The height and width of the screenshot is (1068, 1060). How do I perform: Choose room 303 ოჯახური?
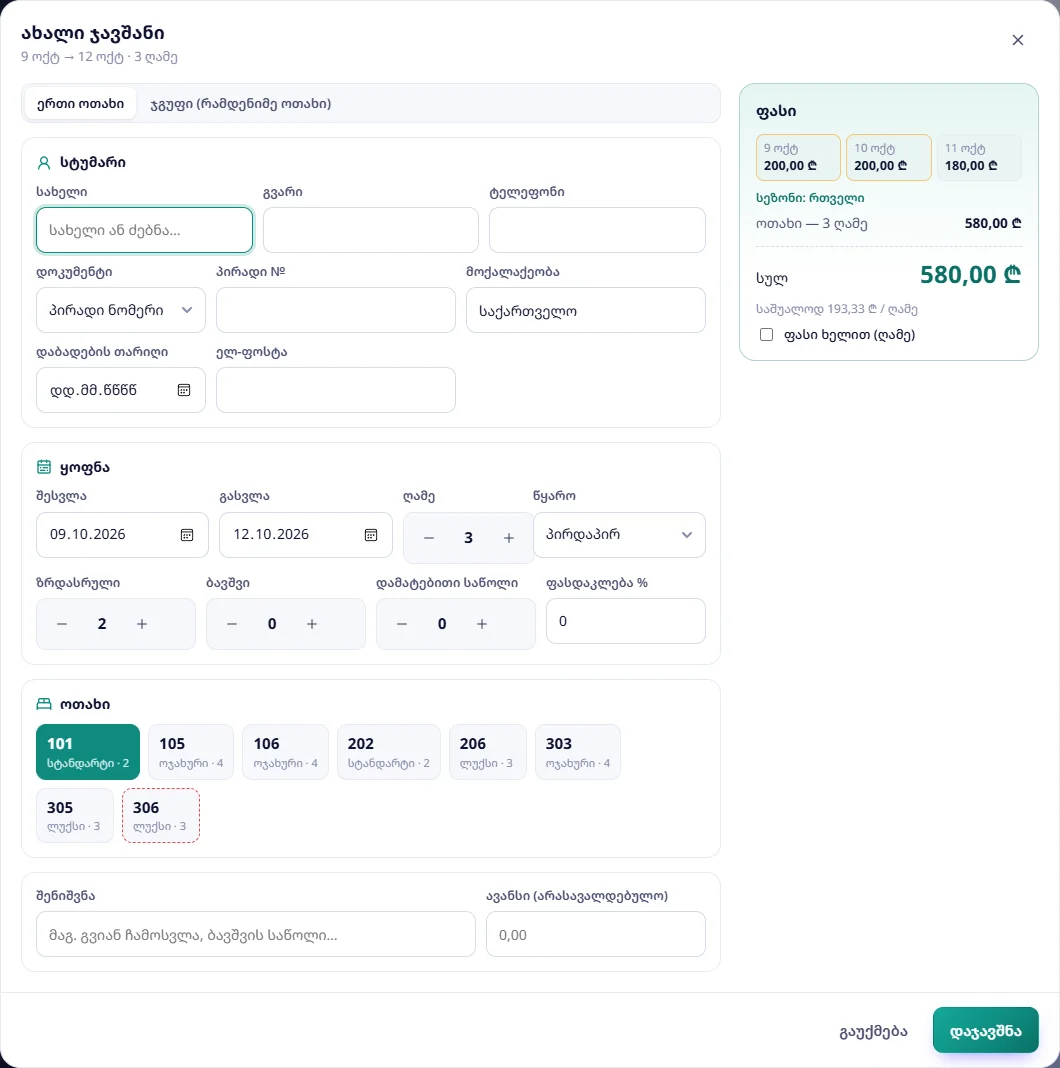[x=578, y=752]
